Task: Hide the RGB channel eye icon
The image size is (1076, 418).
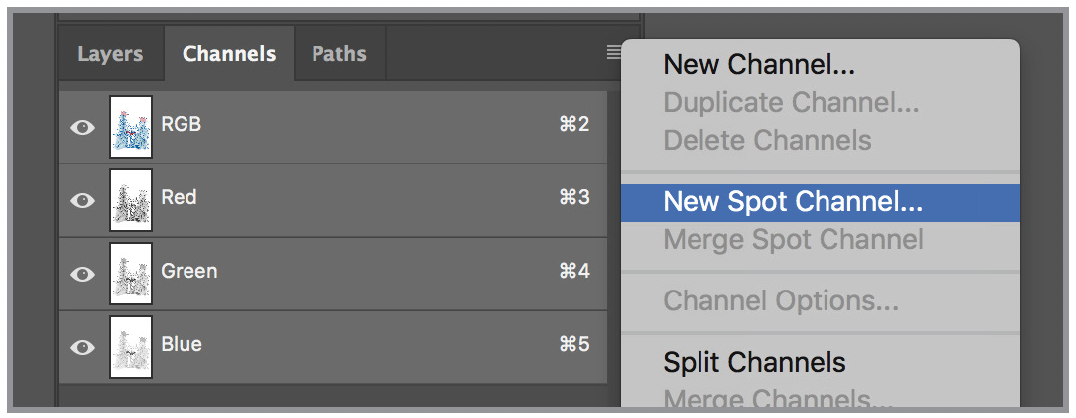Action: coord(83,127)
